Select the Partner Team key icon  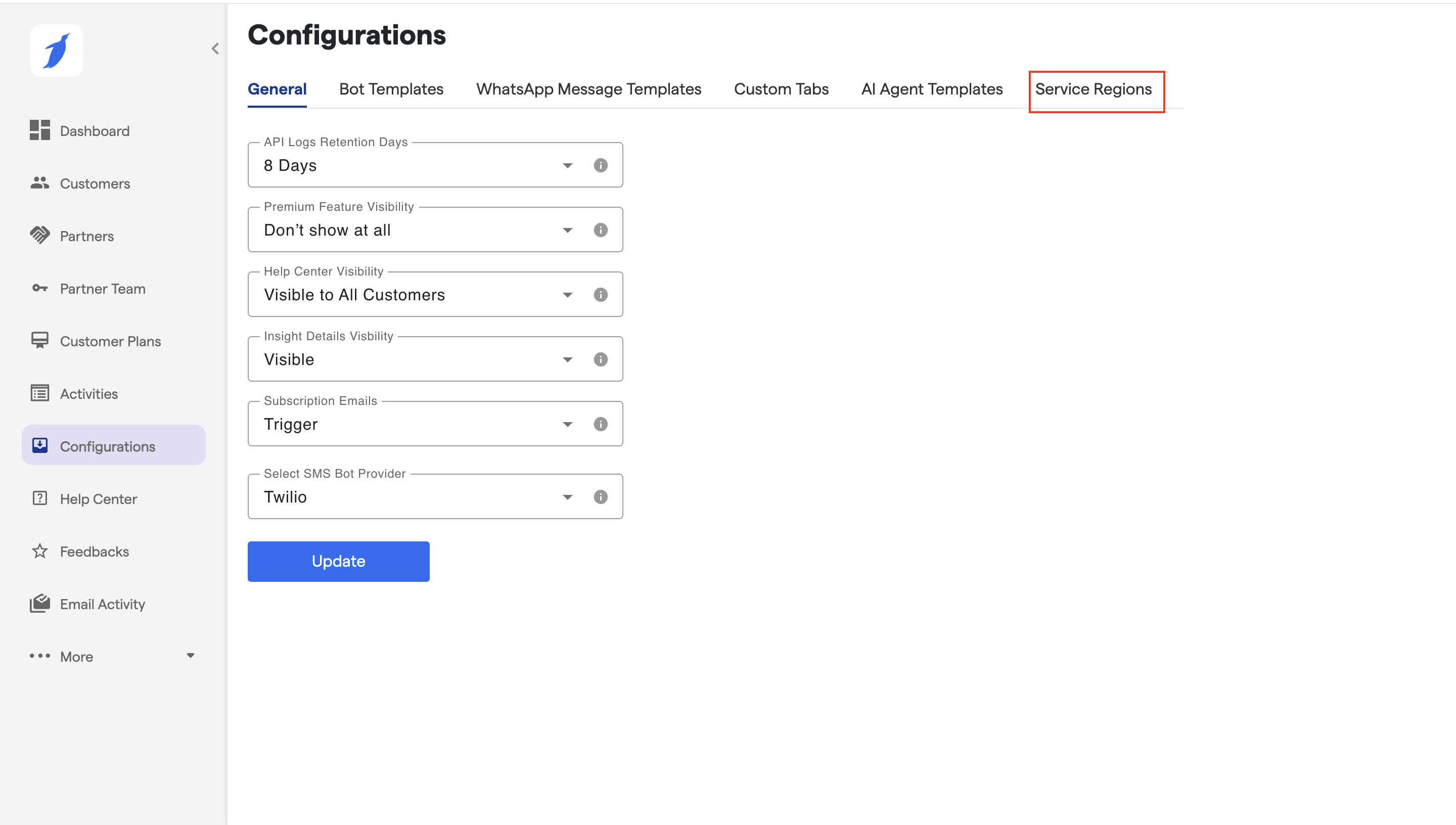tap(39, 288)
